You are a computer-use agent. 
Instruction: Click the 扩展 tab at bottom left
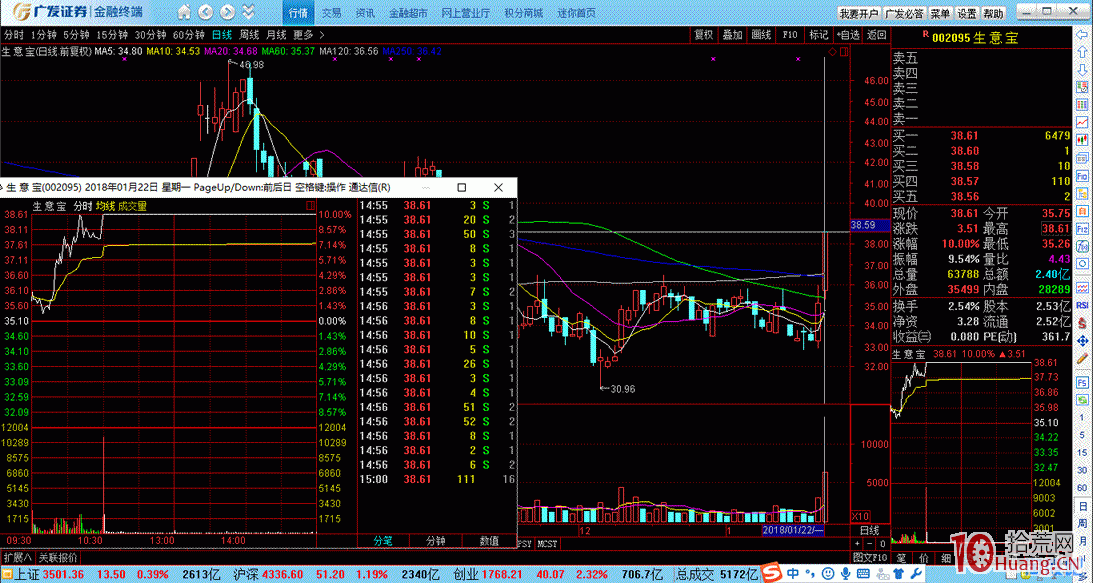[17, 557]
